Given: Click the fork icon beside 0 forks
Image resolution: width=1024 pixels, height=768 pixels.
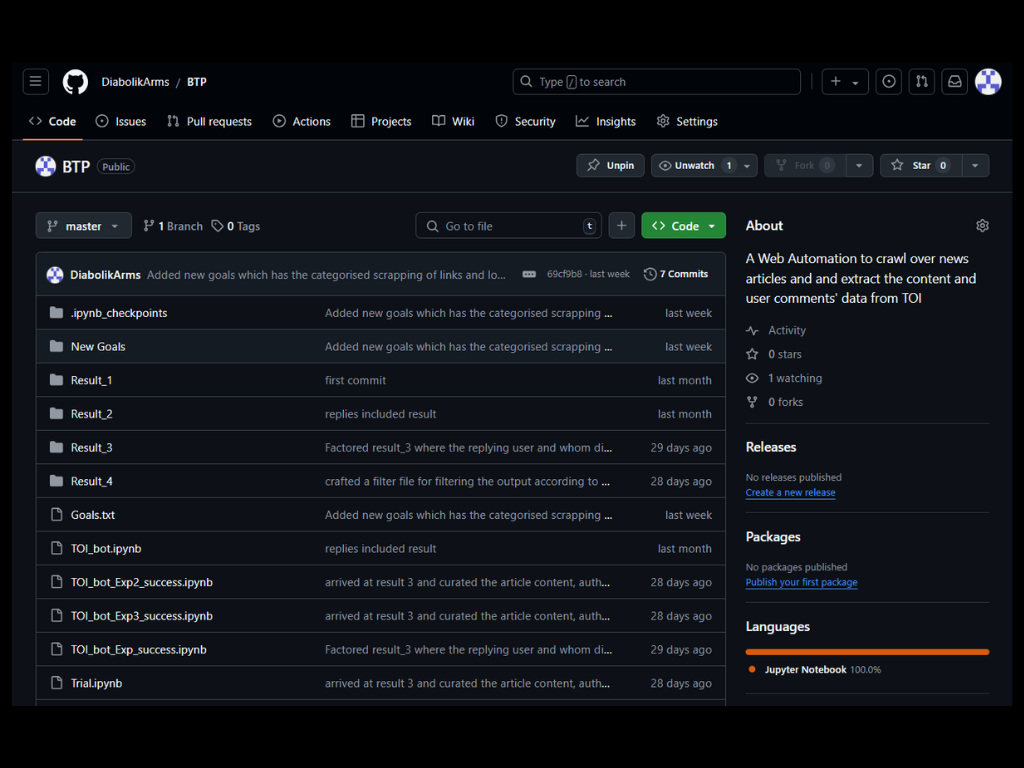Looking at the screenshot, I should (752, 402).
